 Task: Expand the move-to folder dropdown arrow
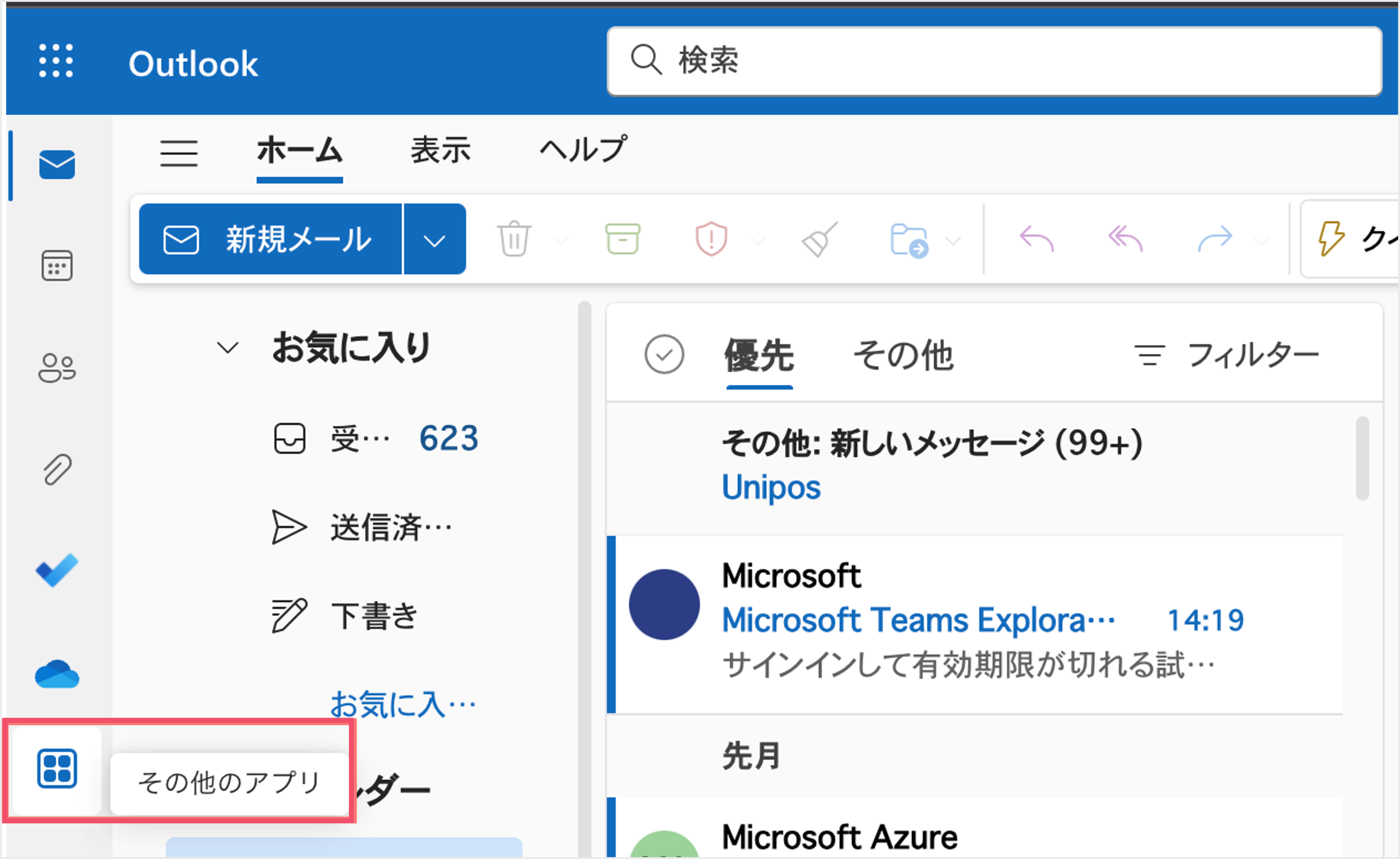click(x=953, y=241)
